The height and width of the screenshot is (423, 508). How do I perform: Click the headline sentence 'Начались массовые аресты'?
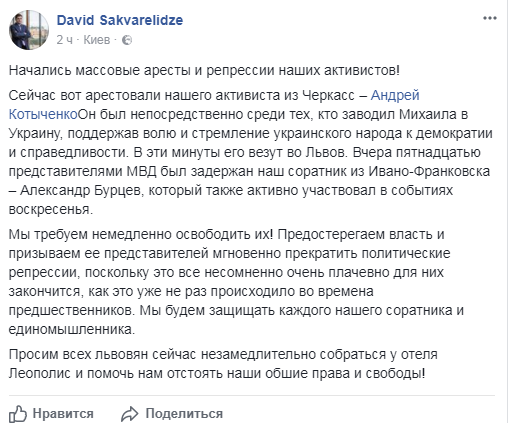204,71
